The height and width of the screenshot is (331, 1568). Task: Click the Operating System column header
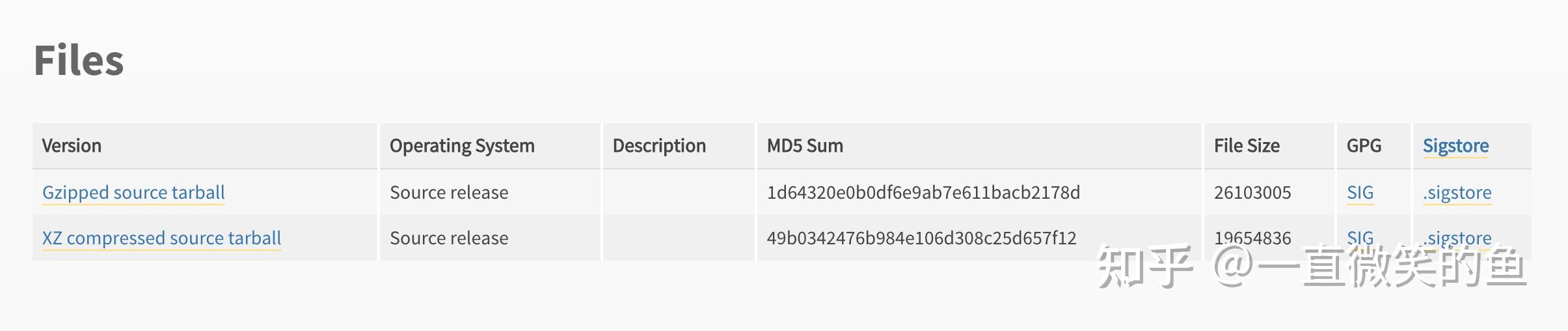pos(462,146)
